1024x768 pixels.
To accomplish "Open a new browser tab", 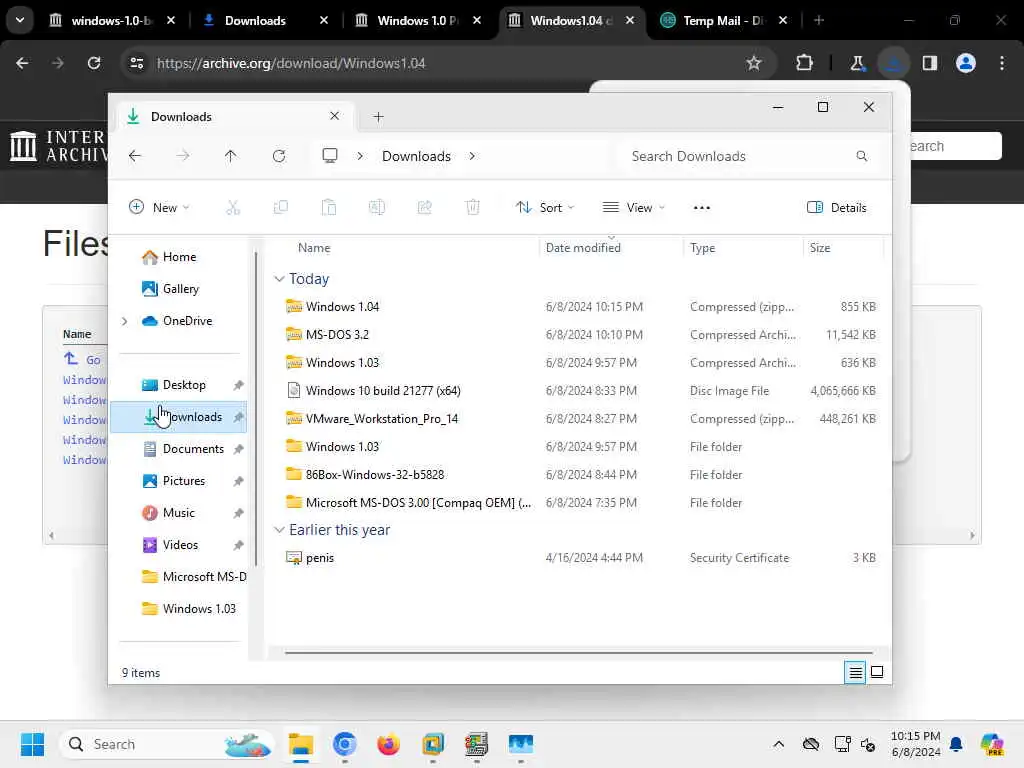I will pos(819,20).
